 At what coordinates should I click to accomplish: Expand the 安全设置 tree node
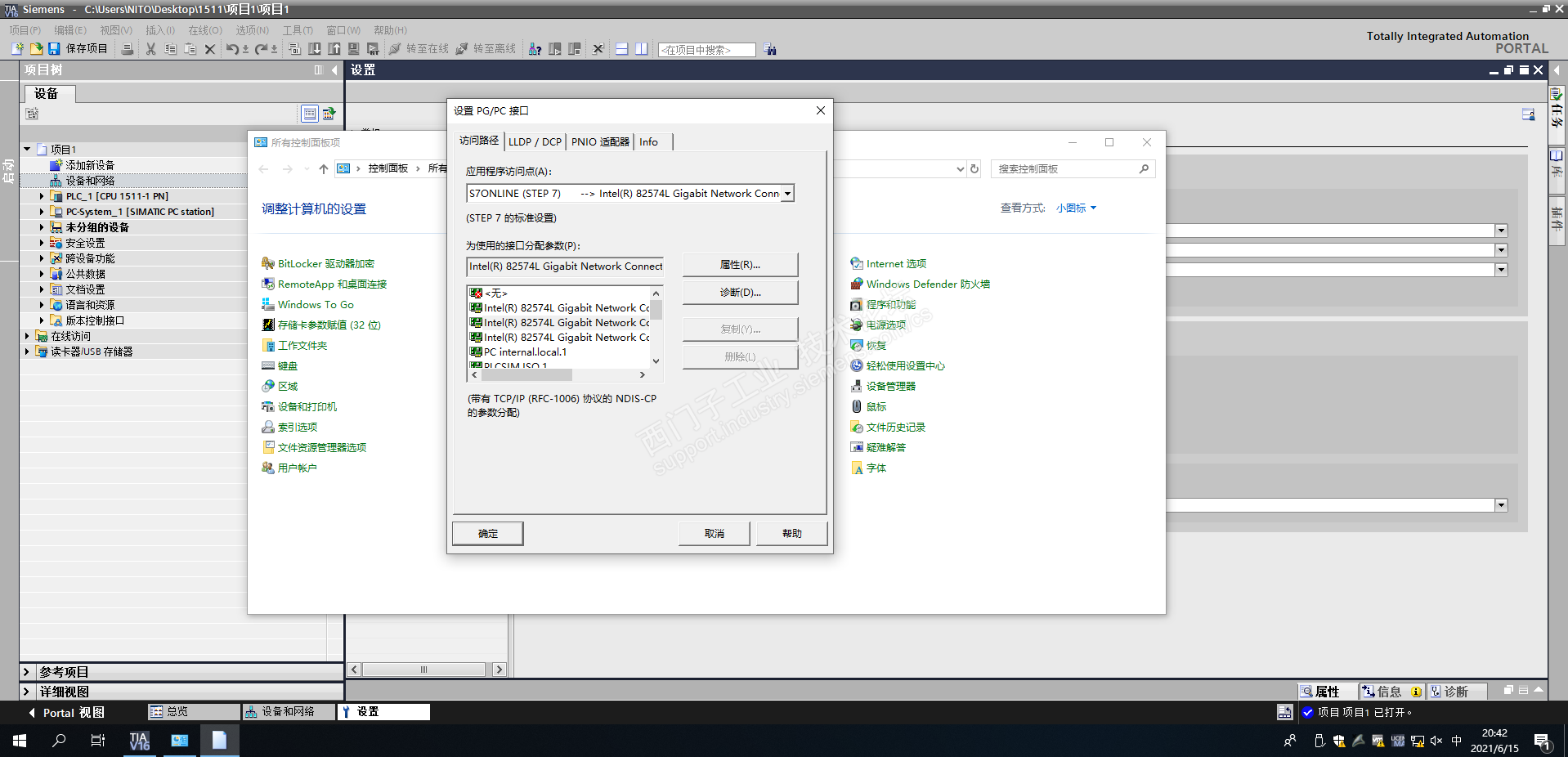(42, 243)
